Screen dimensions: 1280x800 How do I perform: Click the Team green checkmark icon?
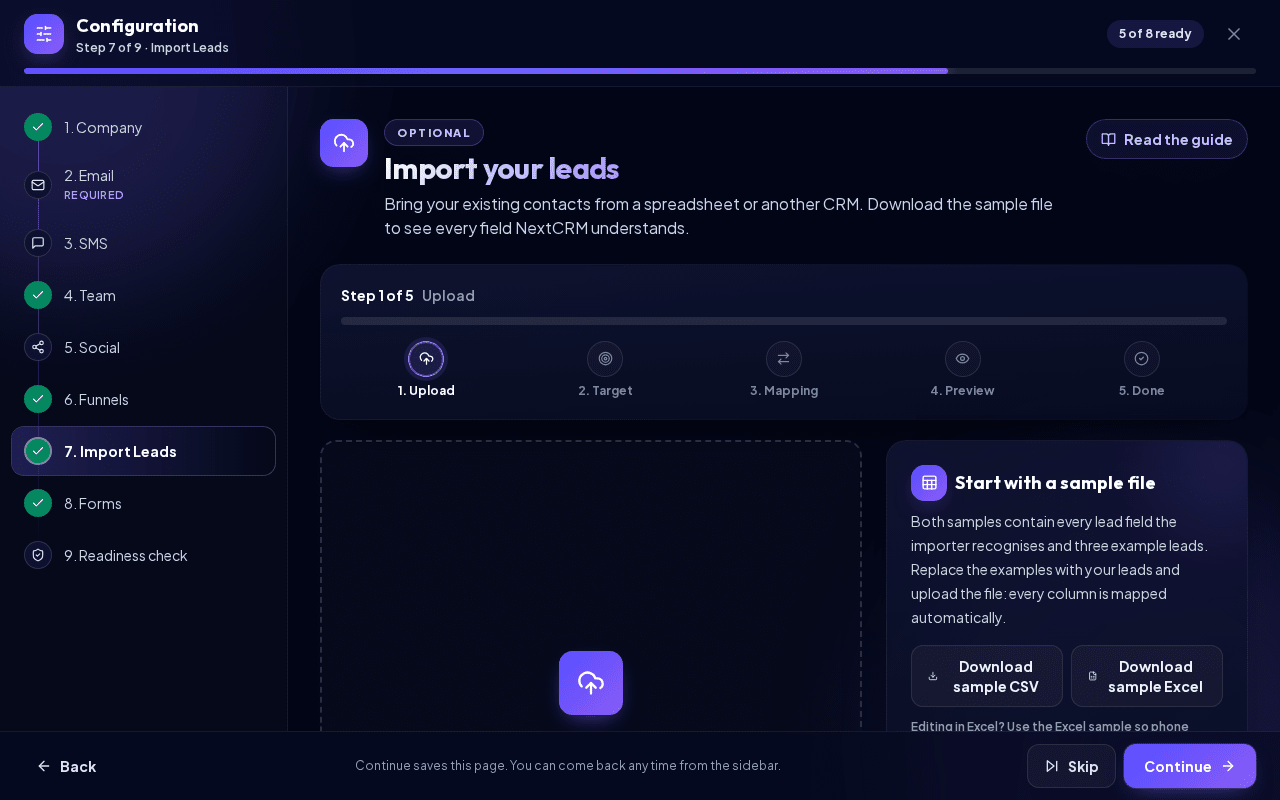tap(38, 295)
